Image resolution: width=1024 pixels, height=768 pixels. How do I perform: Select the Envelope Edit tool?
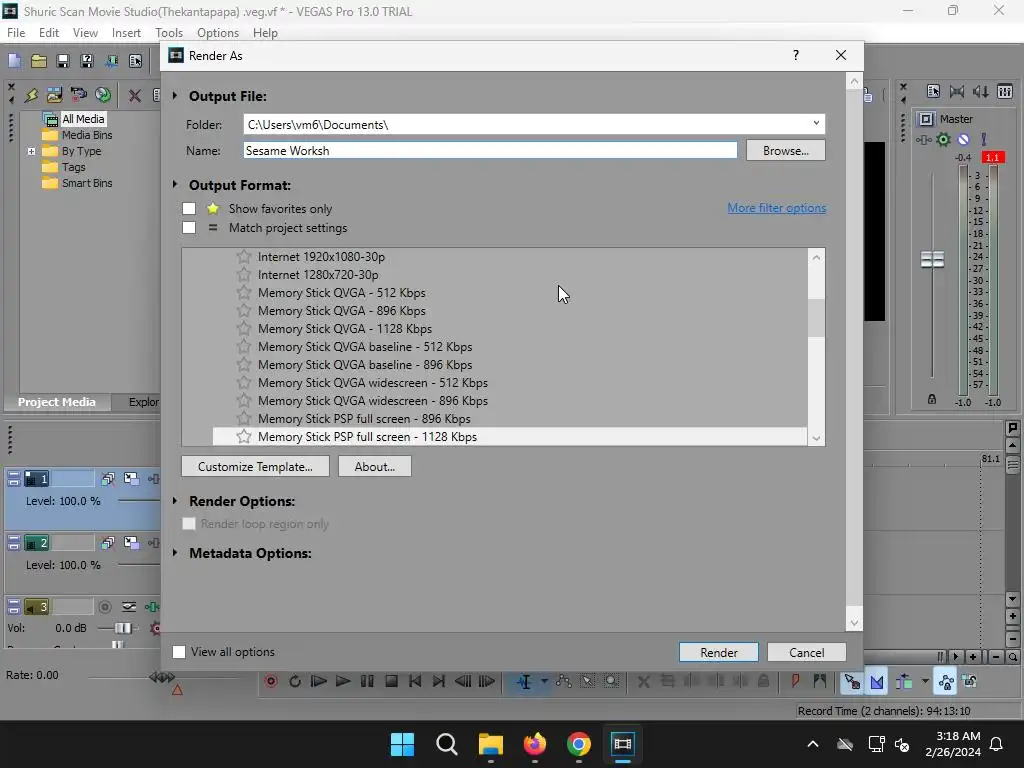tap(564, 682)
